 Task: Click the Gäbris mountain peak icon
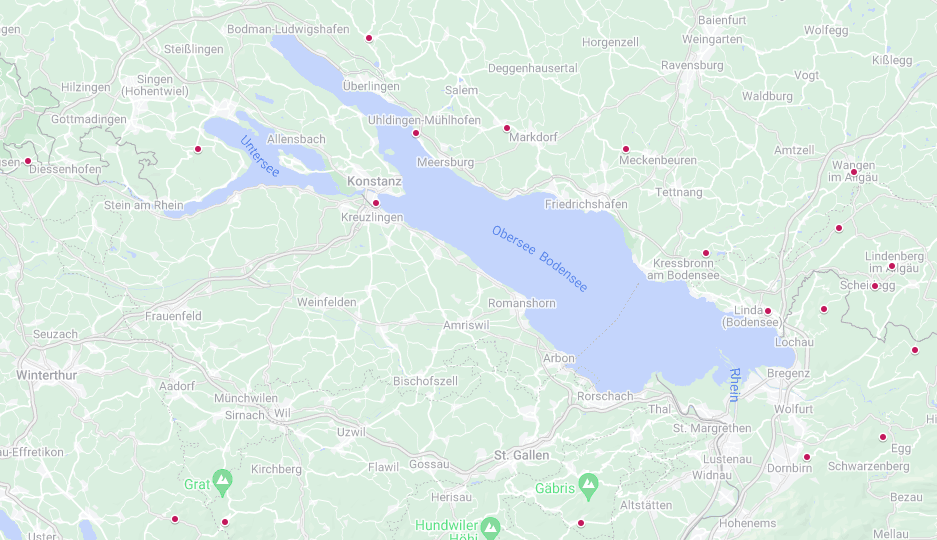[x=588, y=487]
